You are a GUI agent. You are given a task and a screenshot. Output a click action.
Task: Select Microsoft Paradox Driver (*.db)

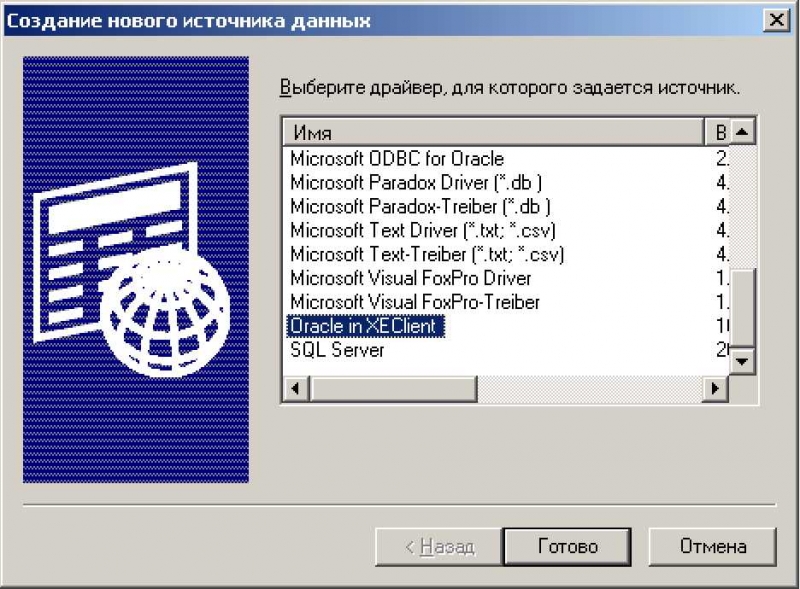[x=416, y=183]
